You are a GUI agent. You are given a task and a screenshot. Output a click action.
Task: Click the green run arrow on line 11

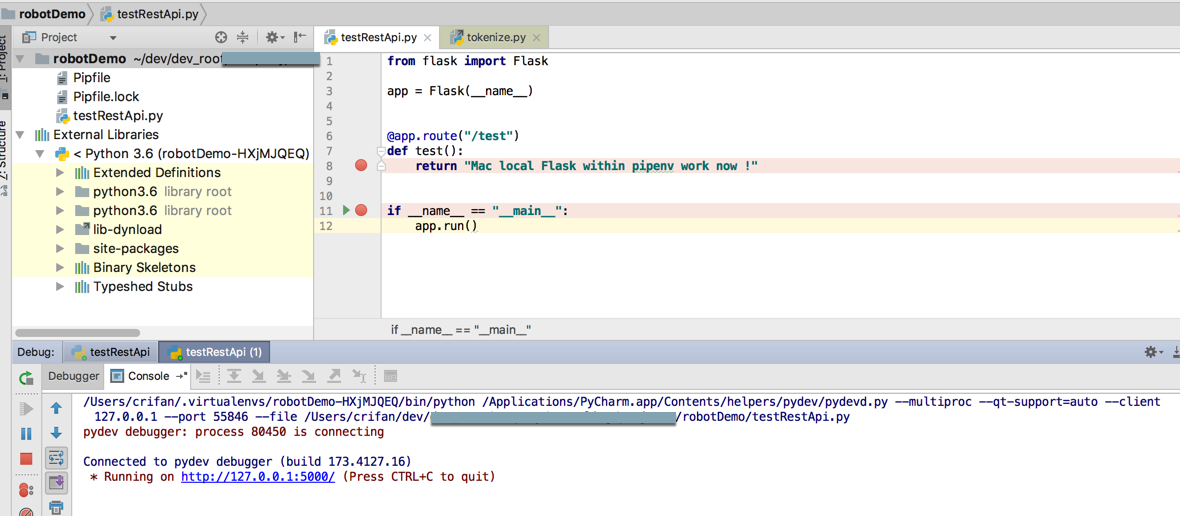(x=346, y=211)
